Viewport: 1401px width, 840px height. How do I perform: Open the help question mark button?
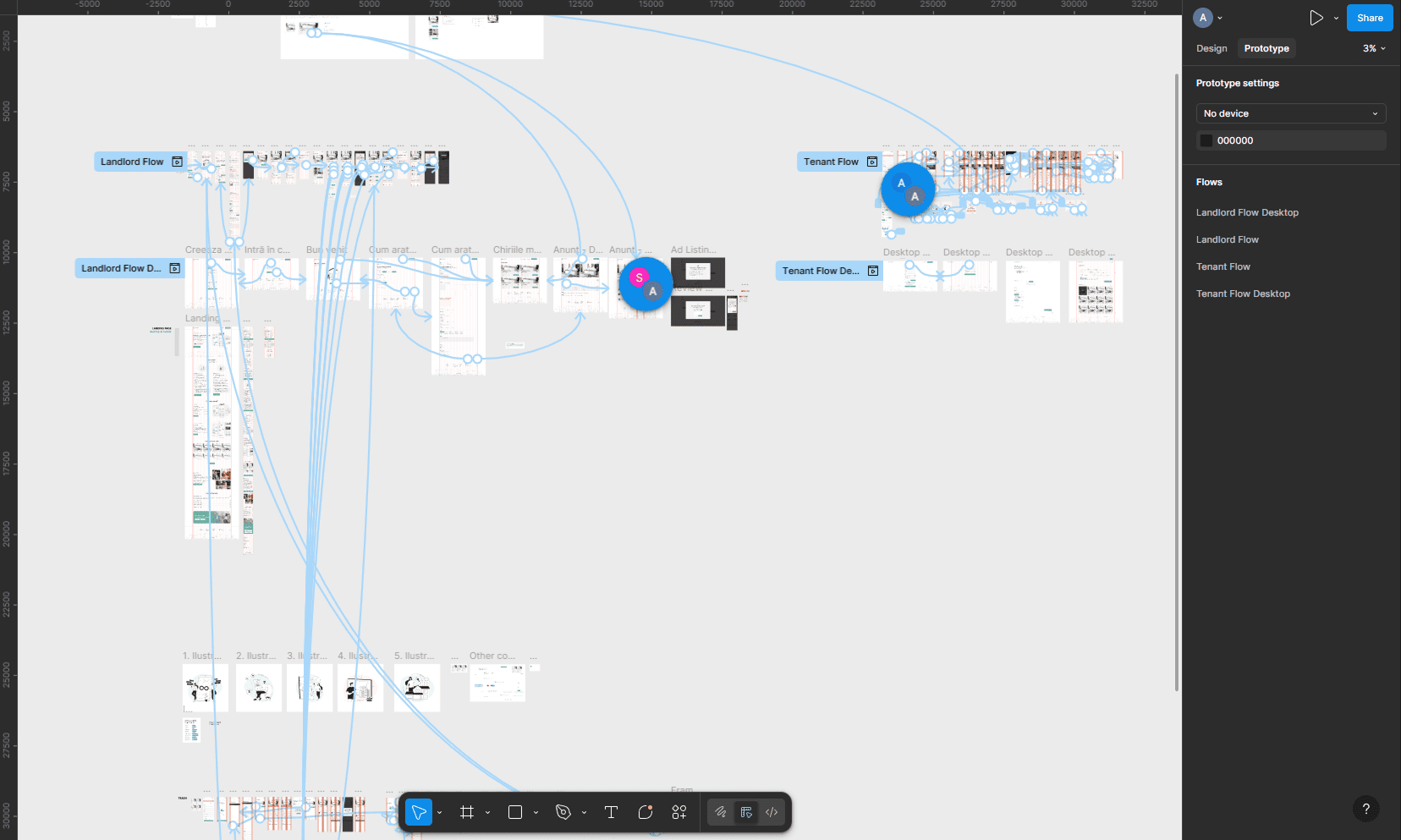[1365, 809]
